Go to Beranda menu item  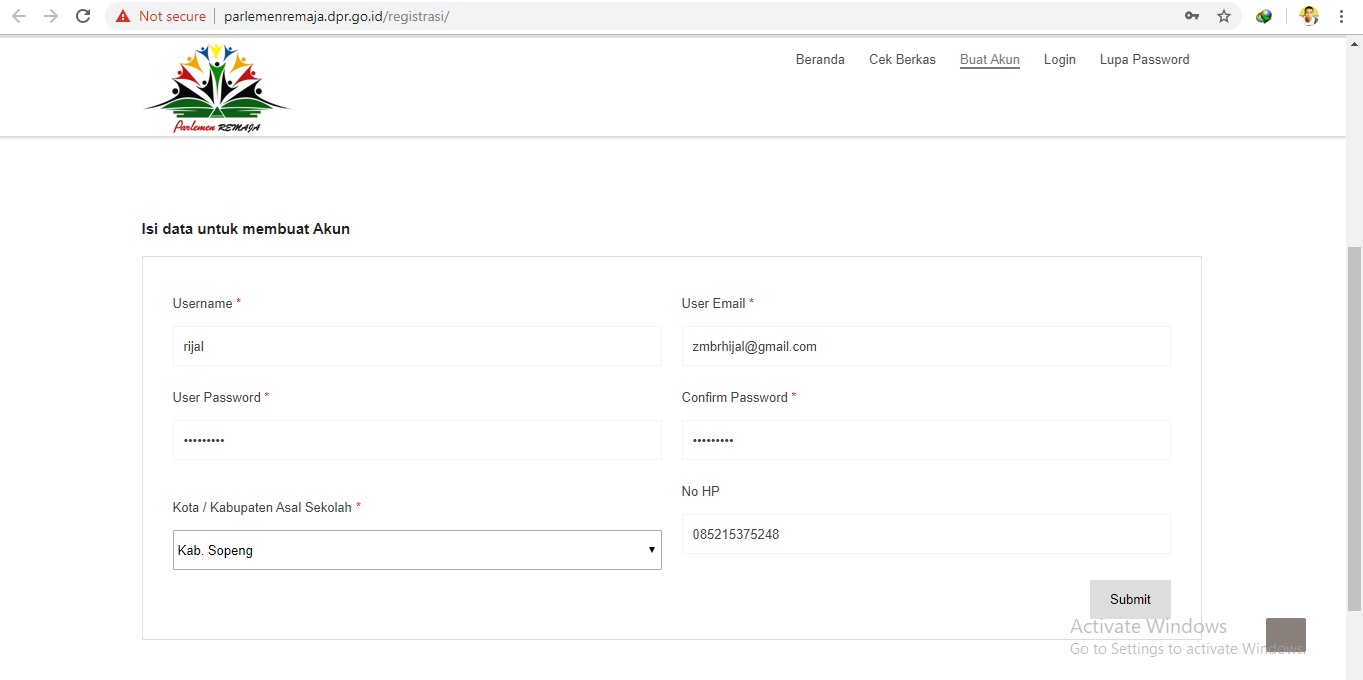820,59
